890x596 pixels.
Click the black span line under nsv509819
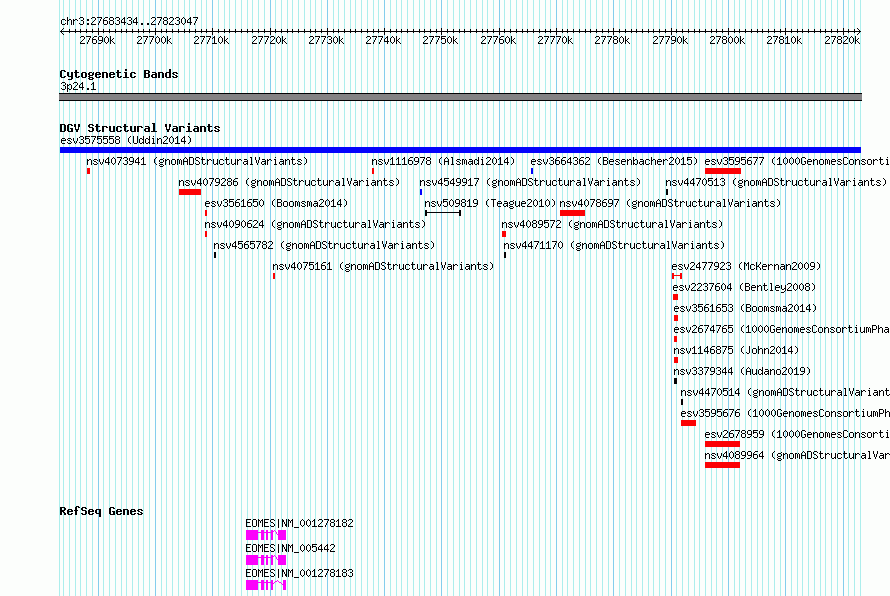pyautogui.click(x=443, y=213)
